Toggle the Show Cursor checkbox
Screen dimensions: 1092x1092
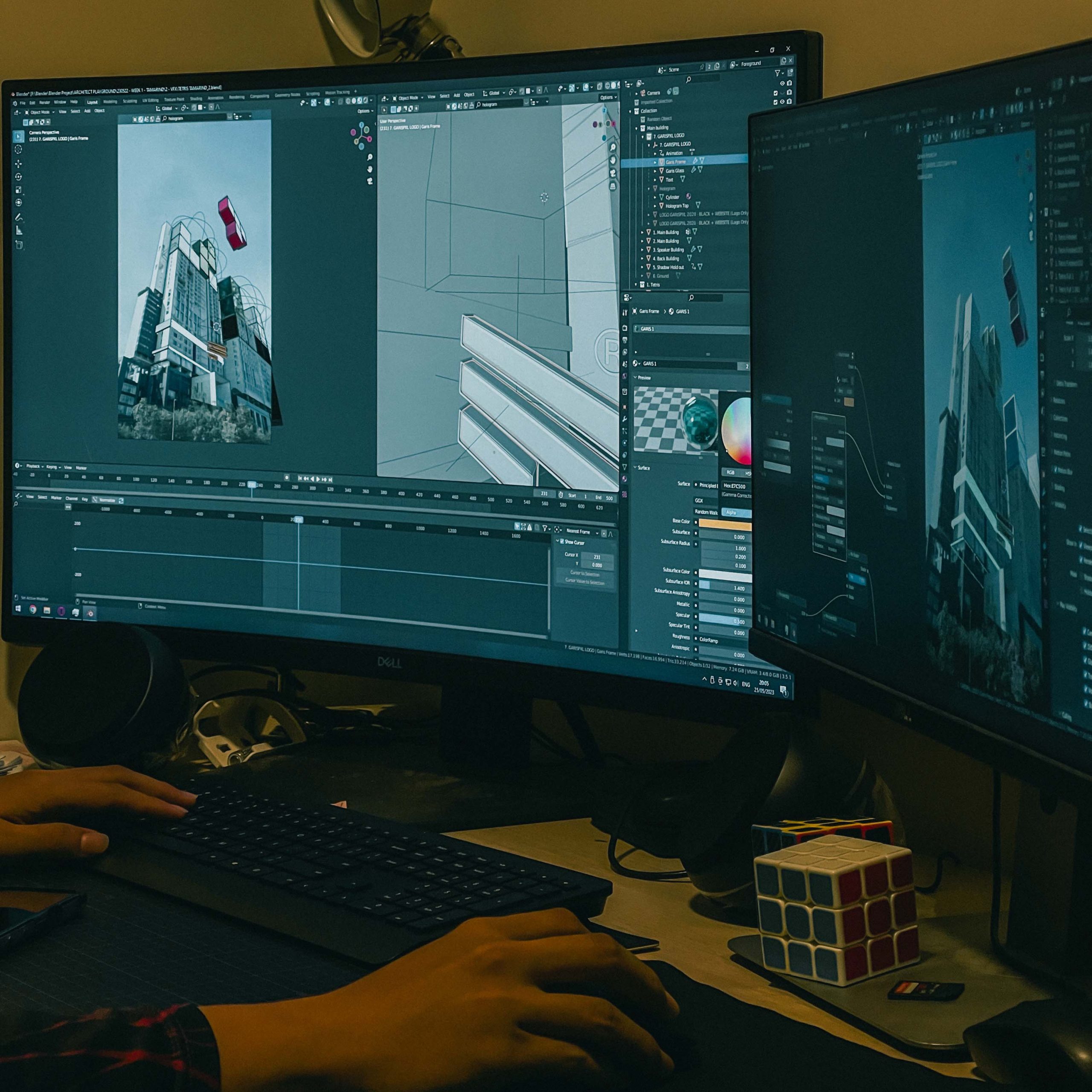(562, 542)
